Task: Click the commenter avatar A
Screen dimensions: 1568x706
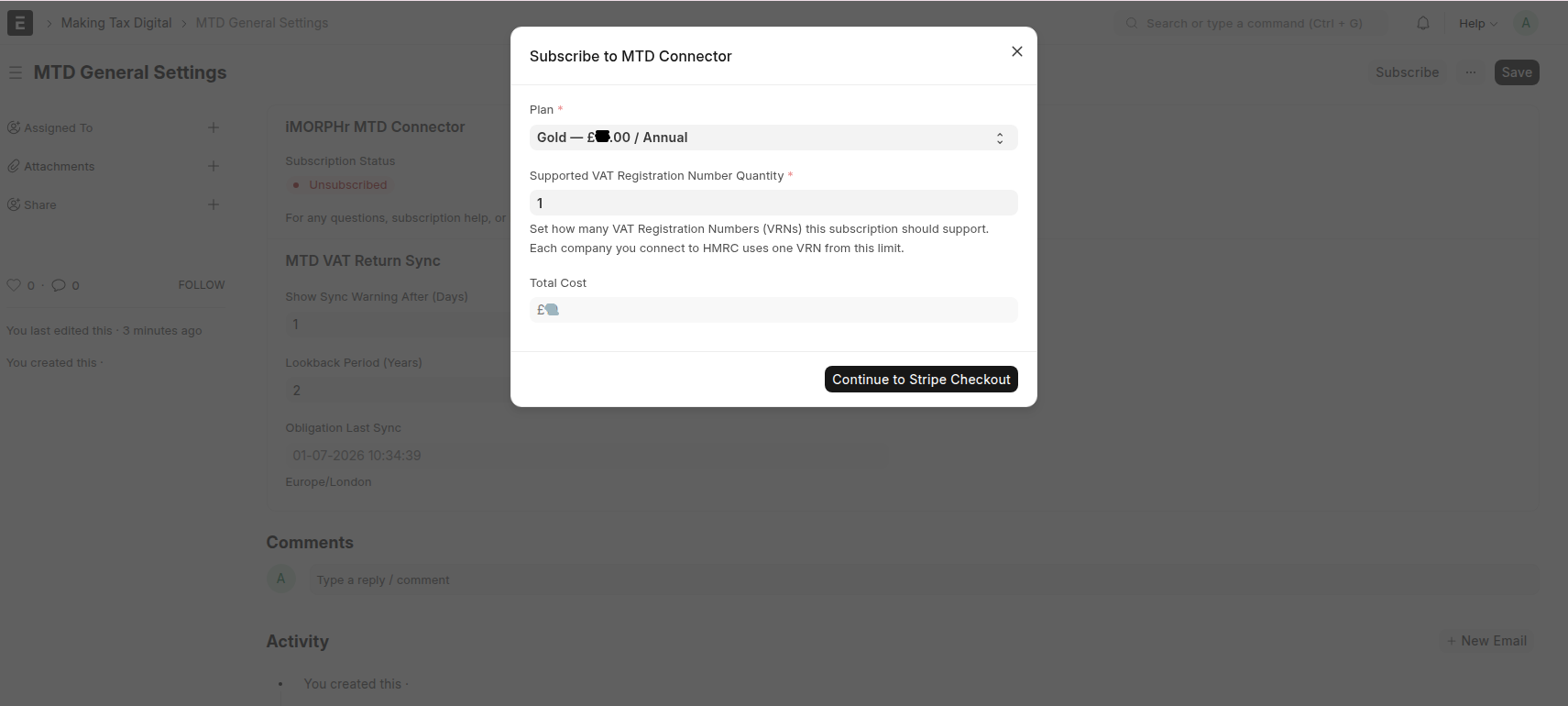Action: pyautogui.click(x=281, y=579)
